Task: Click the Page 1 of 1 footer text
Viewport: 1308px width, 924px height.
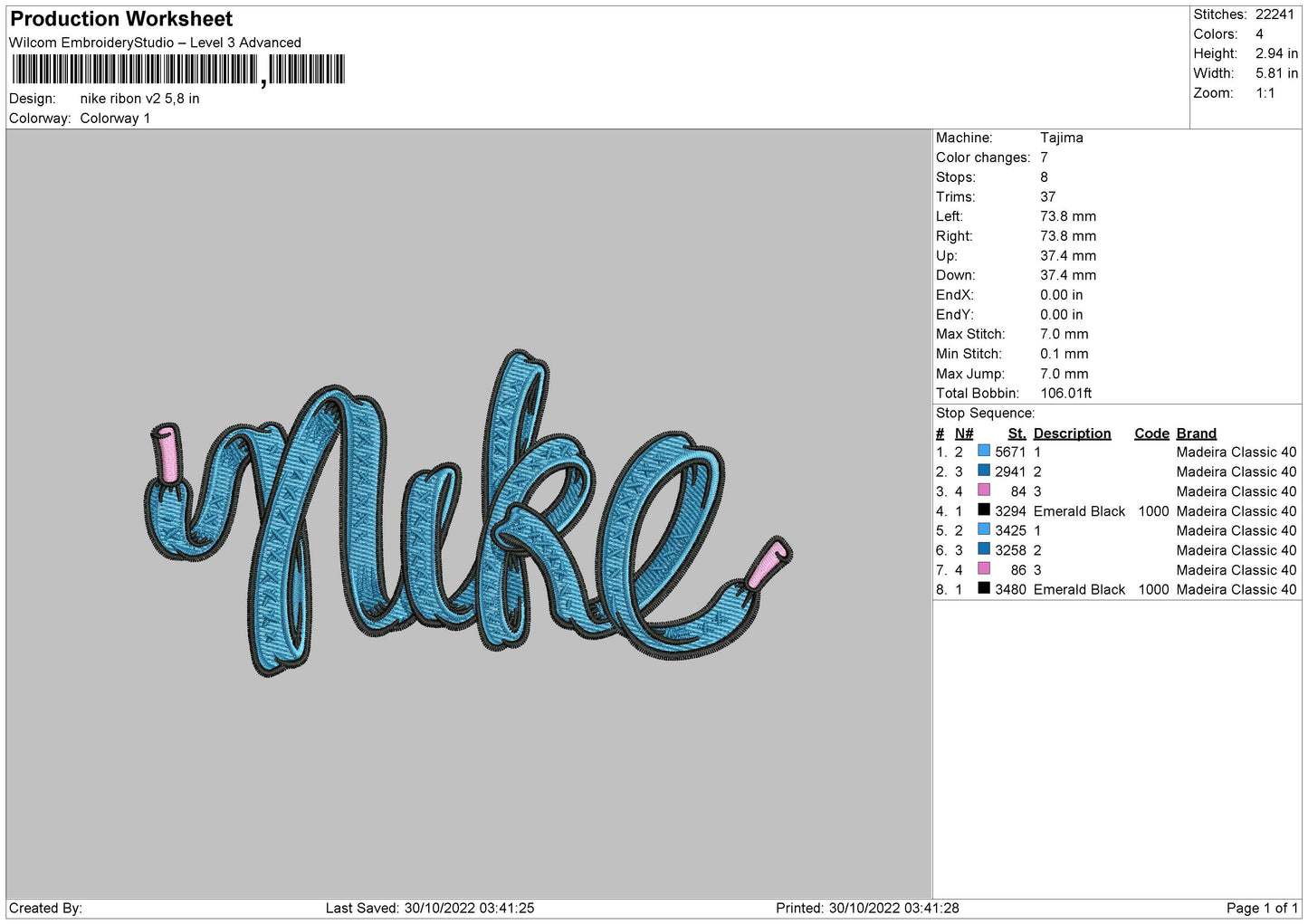Action: pyautogui.click(x=1262, y=908)
